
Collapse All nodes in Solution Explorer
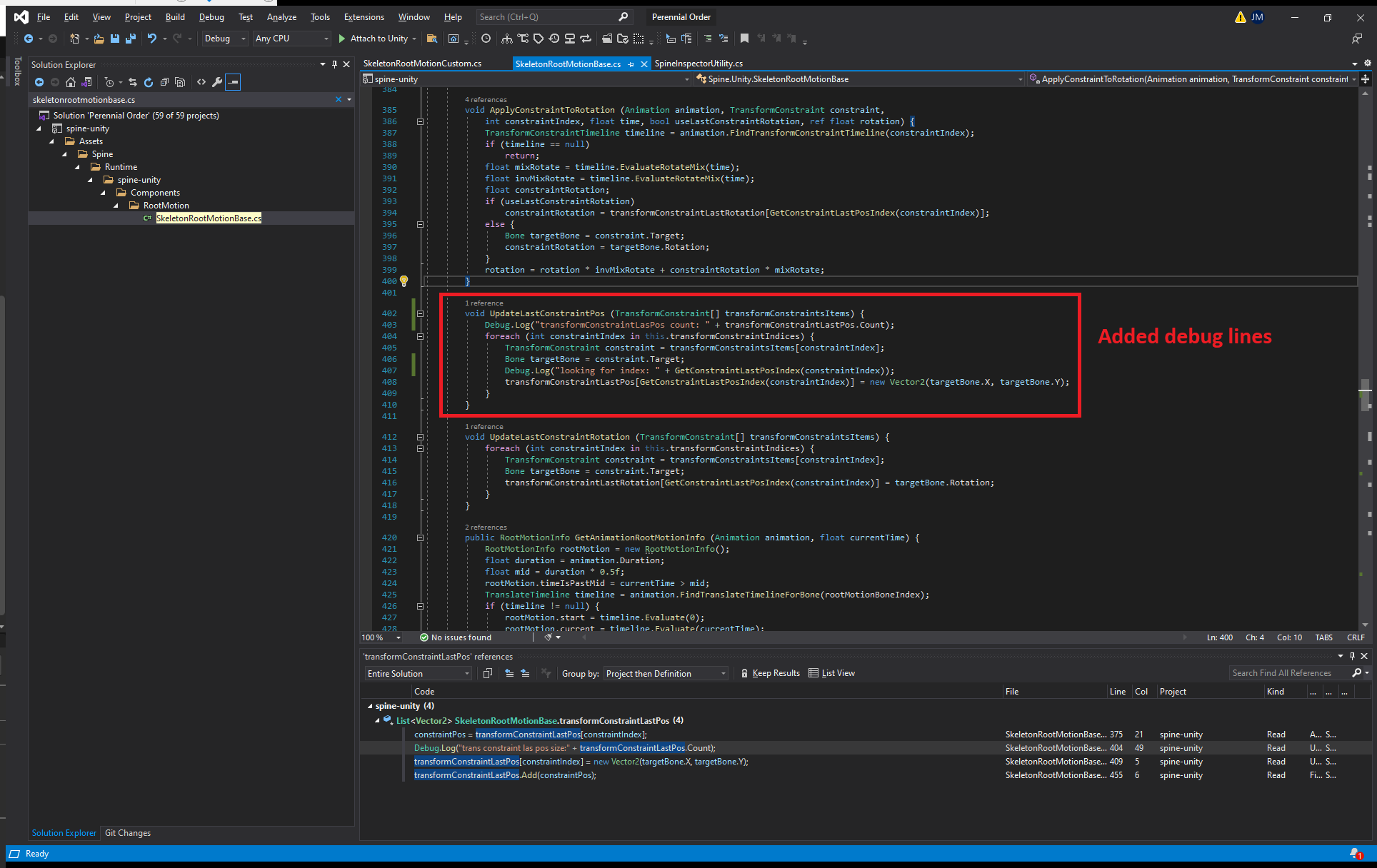point(165,82)
